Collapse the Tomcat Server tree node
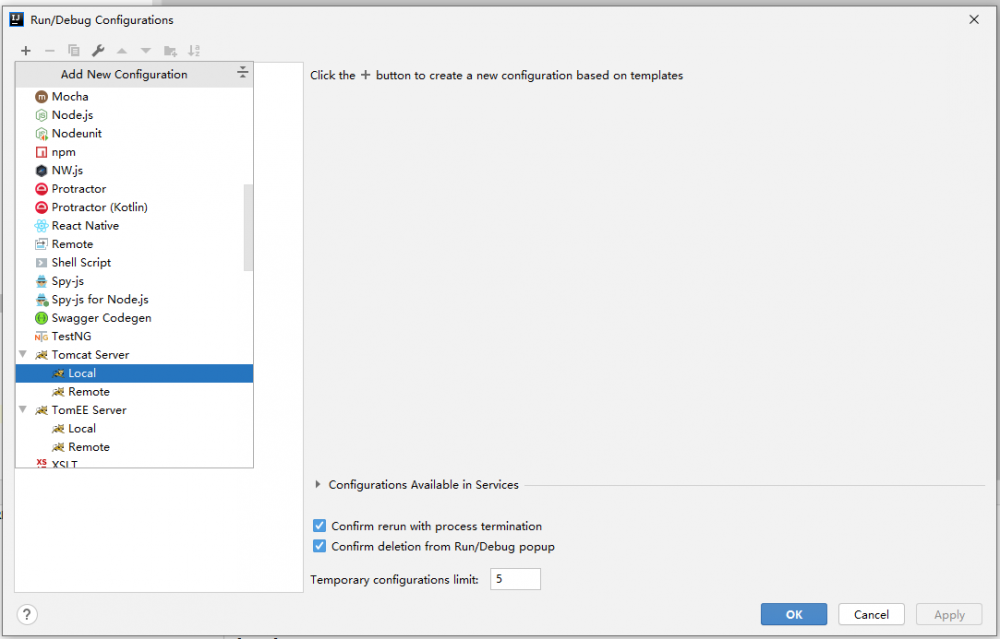Screen dimensions: 1000x639 tap(23, 355)
